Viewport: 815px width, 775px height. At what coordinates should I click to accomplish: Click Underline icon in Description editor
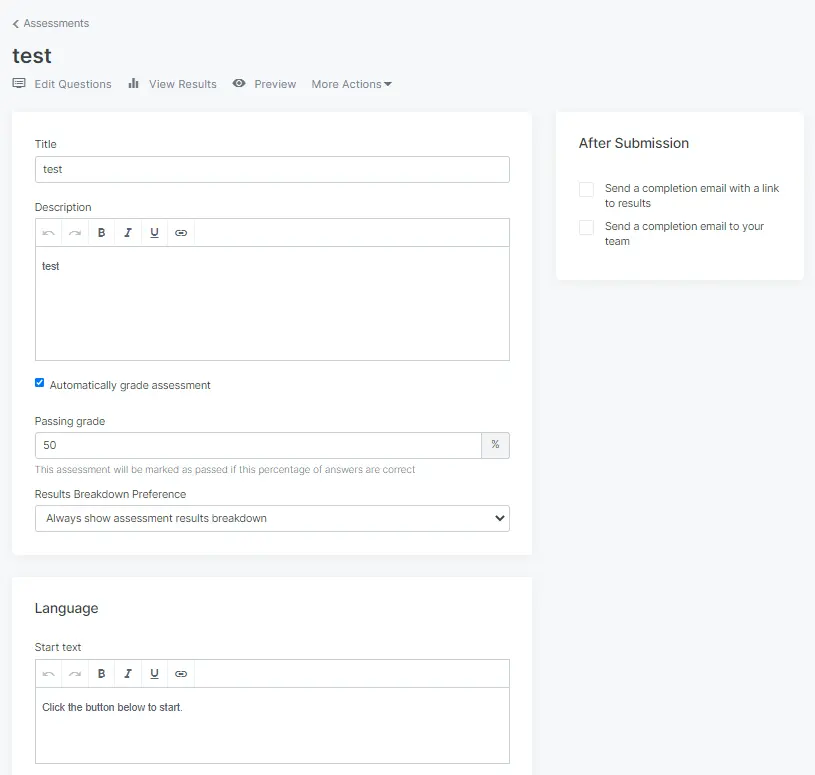point(154,233)
